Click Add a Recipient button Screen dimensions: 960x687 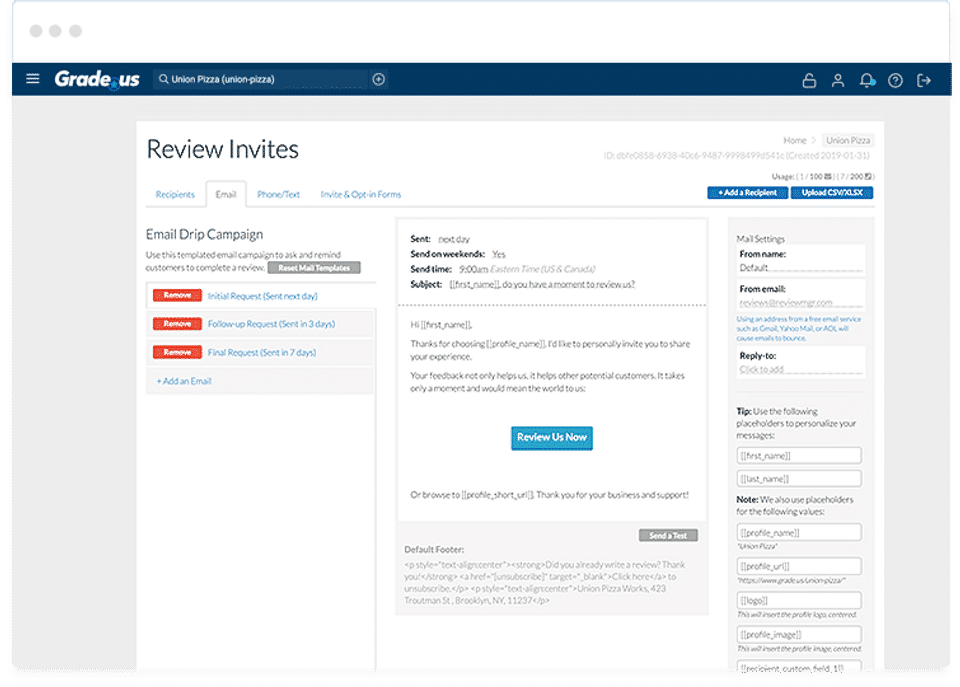748,192
